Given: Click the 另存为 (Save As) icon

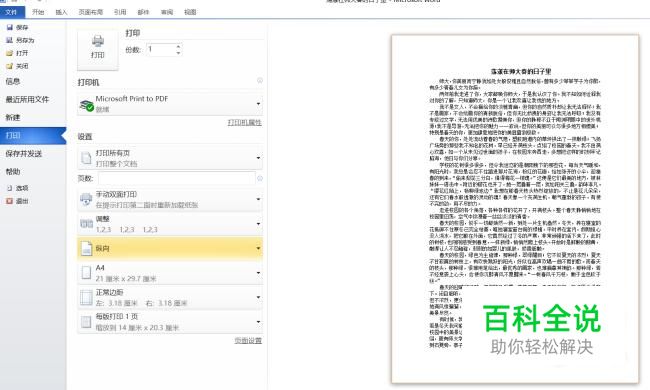Looking at the screenshot, I should (x=10, y=40).
